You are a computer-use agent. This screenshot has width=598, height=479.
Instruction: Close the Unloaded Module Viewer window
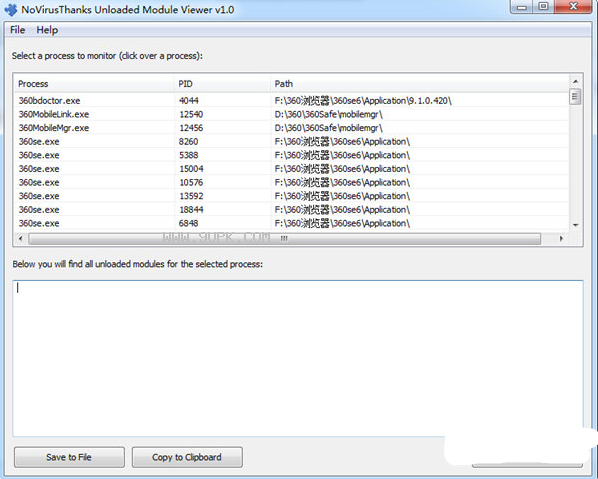pos(574,7)
